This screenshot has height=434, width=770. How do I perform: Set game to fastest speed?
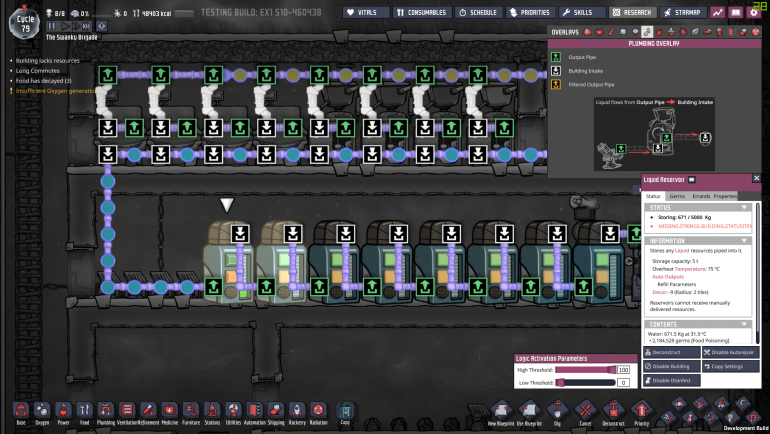[86, 26]
